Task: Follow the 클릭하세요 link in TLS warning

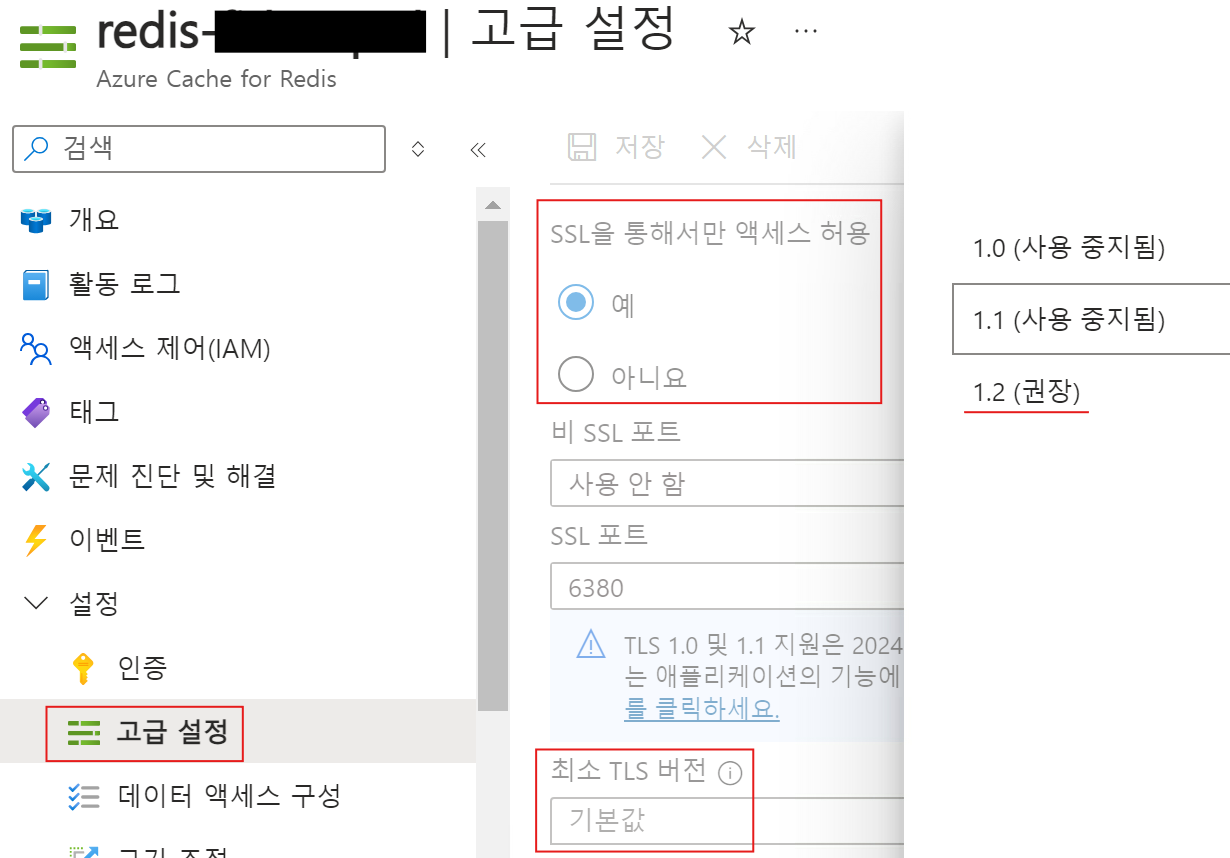Action: pyautogui.click(x=702, y=709)
